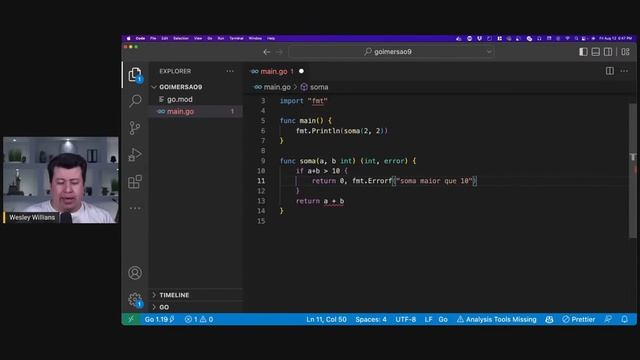
Task: Open the Customize Layout icon
Action: coord(625,52)
